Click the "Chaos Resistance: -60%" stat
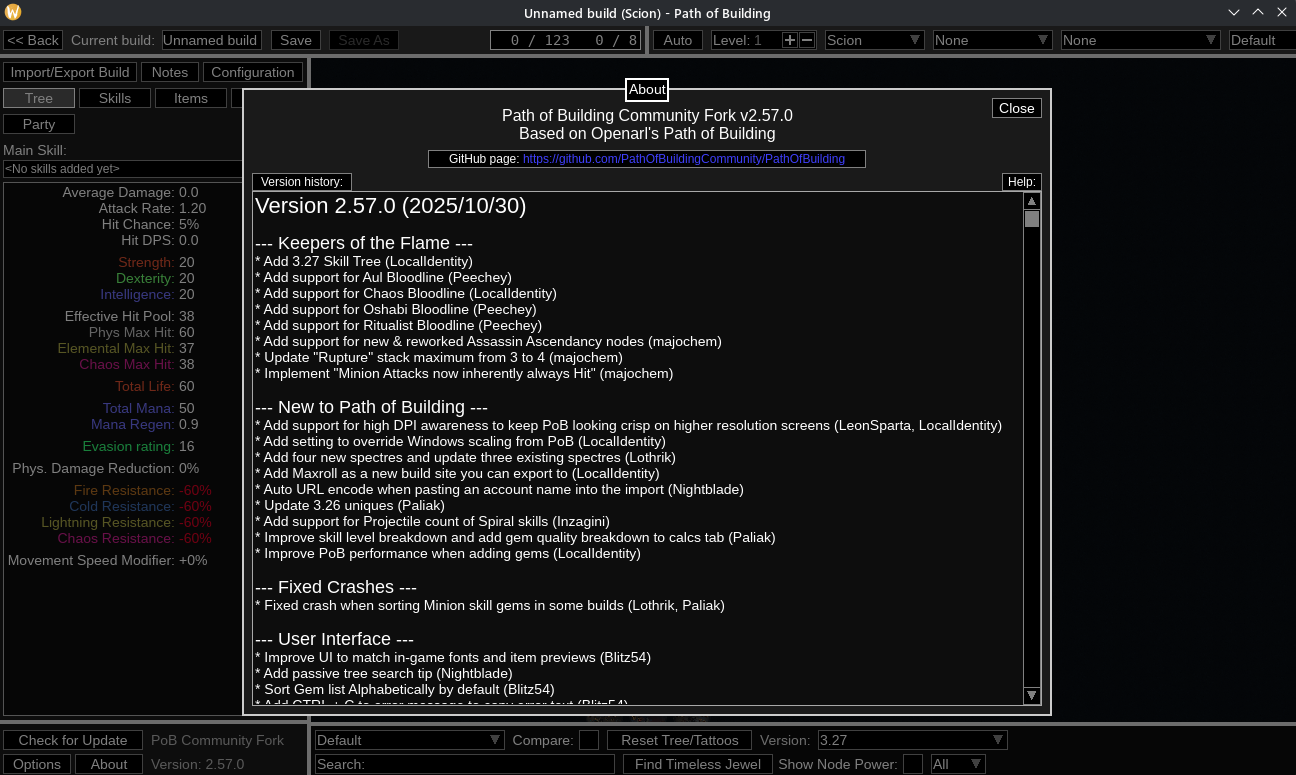1296x775 pixels. pyautogui.click(x=135, y=538)
